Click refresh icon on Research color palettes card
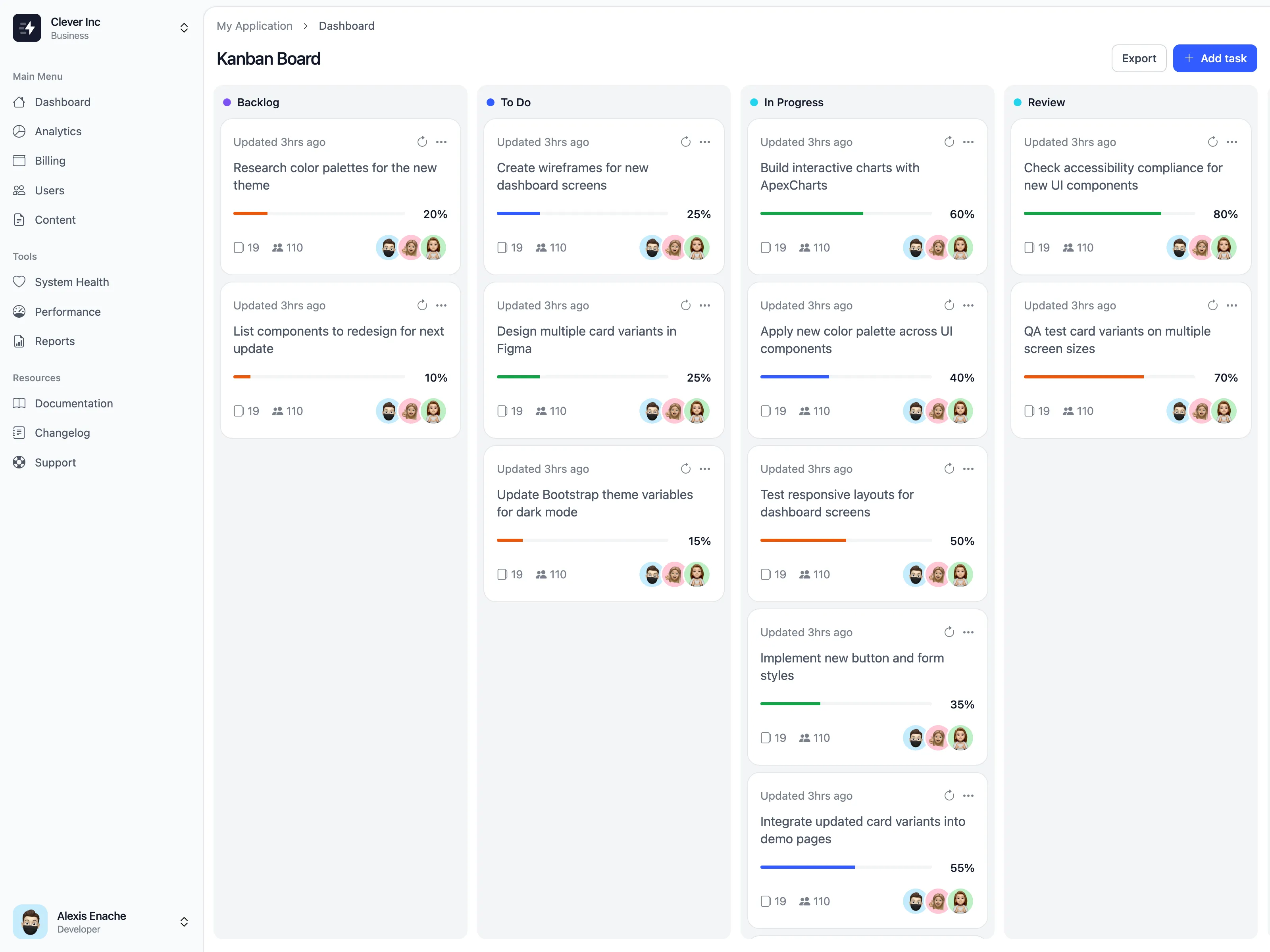The height and width of the screenshot is (952, 1270). point(422,142)
